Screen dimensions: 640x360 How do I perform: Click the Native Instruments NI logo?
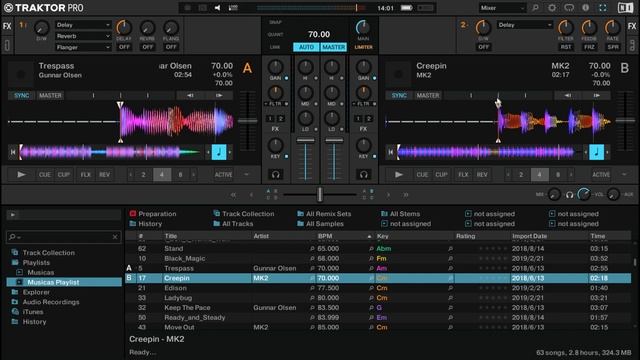625,8
